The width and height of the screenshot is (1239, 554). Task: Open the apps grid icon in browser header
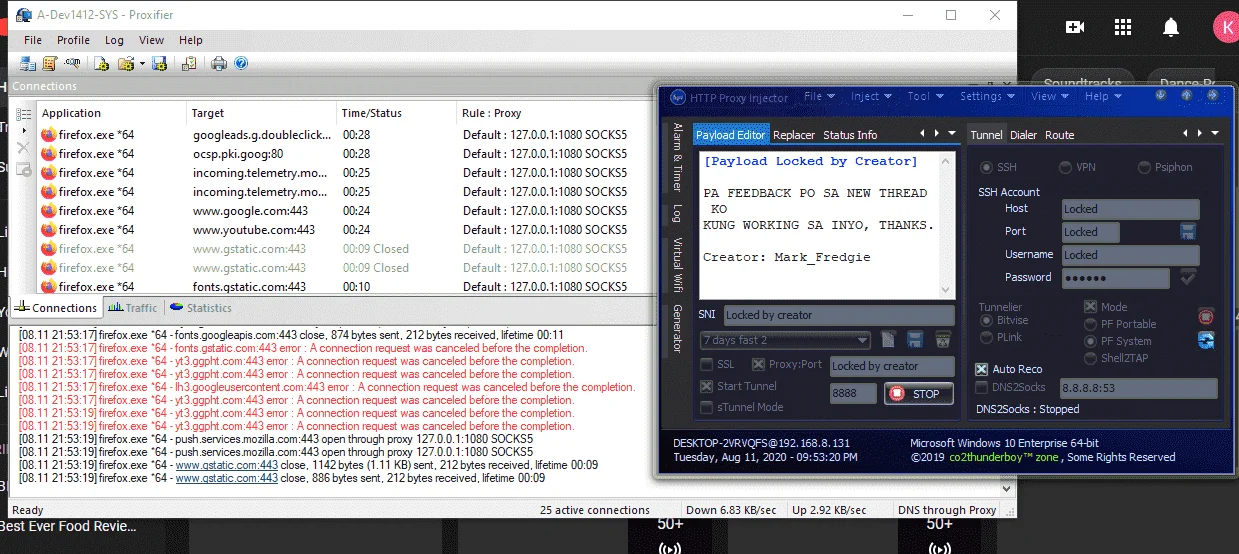pos(1123,27)
